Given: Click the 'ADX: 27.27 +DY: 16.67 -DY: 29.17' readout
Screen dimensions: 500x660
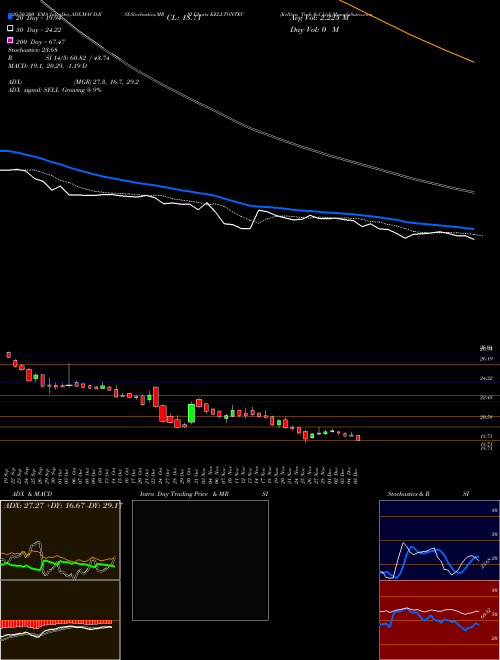Looking at the screenshot, I should click(x=63, y=505).
